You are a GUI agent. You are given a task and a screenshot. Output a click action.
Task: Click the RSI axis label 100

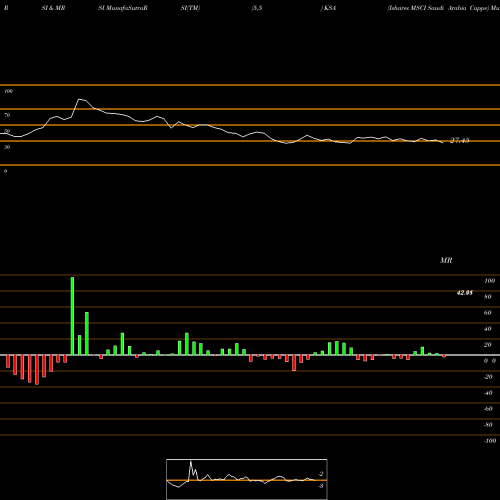(9, 91)
